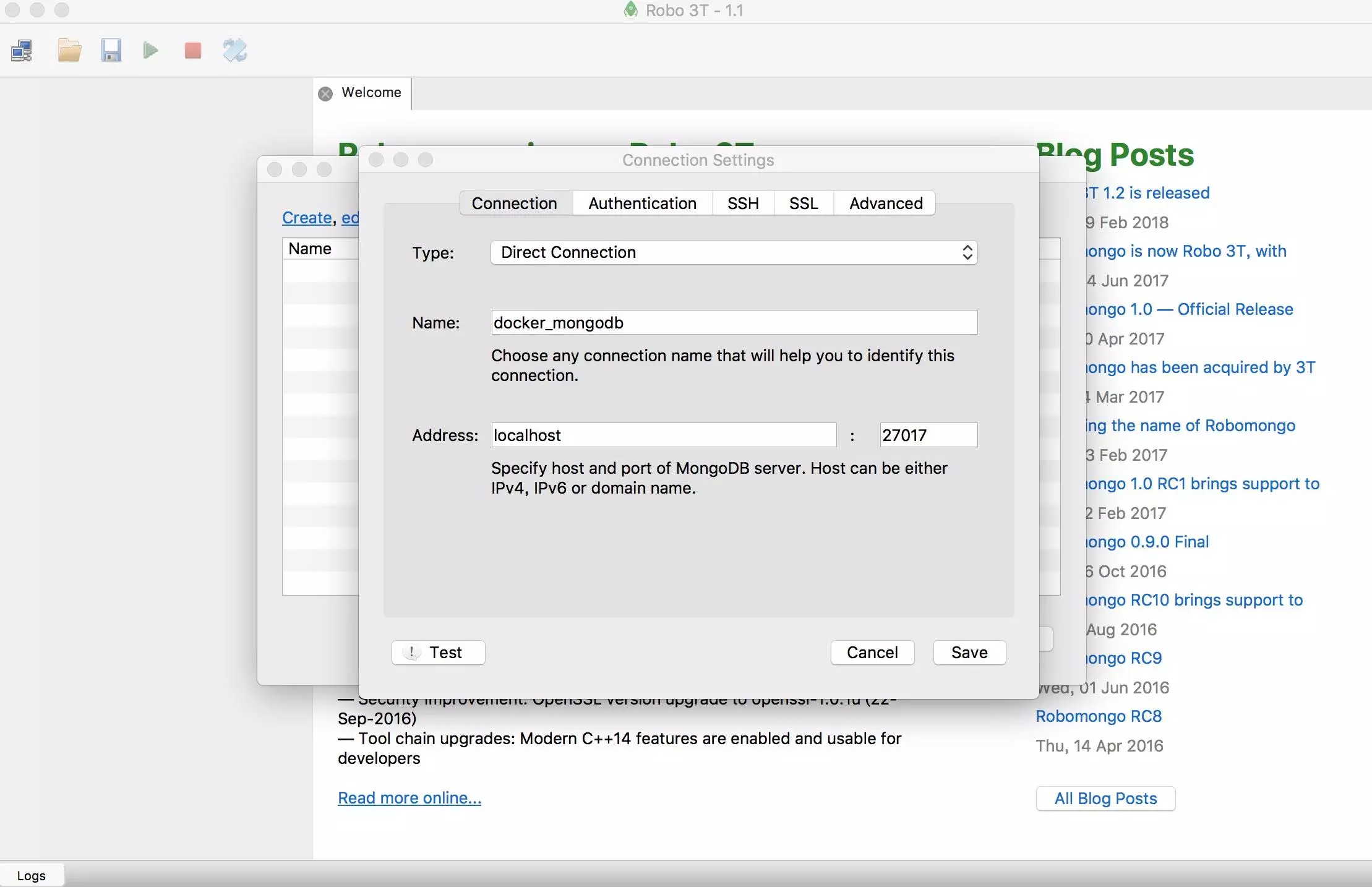Open the connection Type dropdown
The image size is (1372, 887).
point(734,252)
